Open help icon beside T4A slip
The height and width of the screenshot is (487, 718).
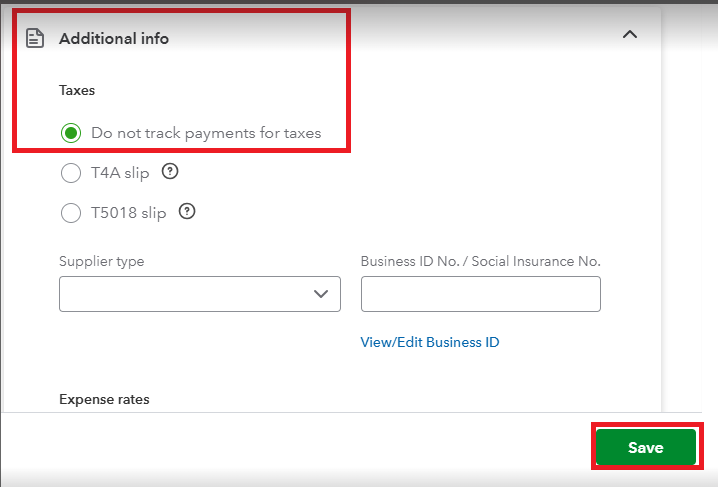[x=170, y=172]
